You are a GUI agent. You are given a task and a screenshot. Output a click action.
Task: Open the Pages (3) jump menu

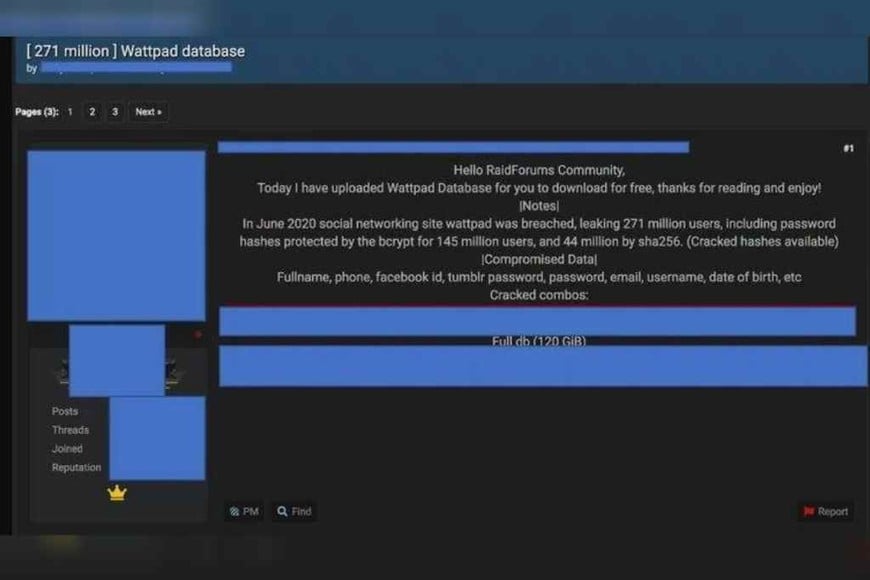(37, 112)
